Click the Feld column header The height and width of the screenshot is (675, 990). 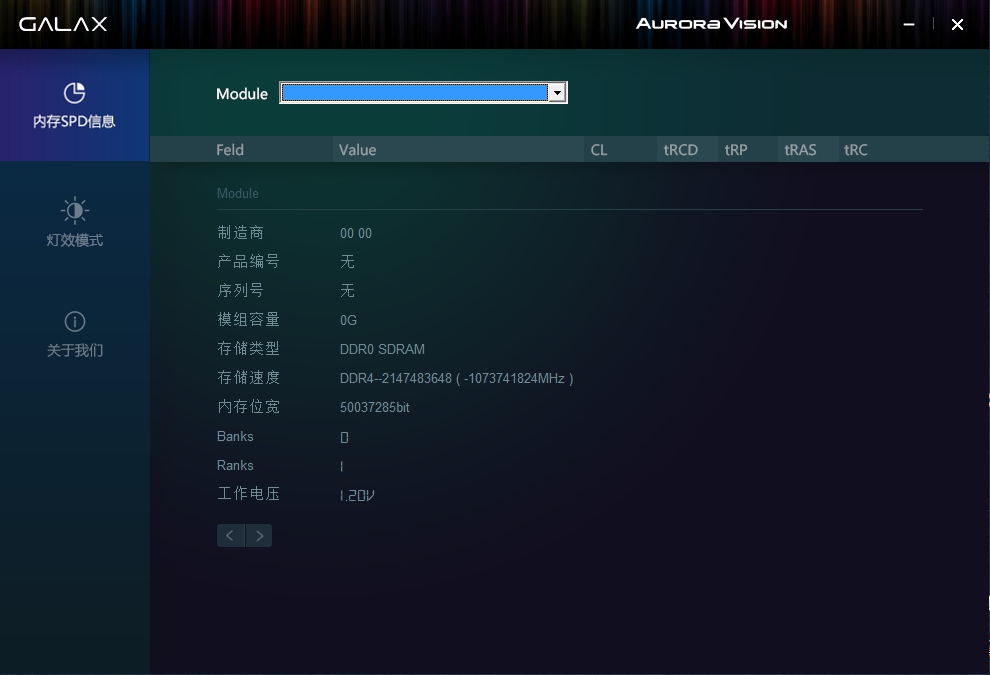pos(230,150)
